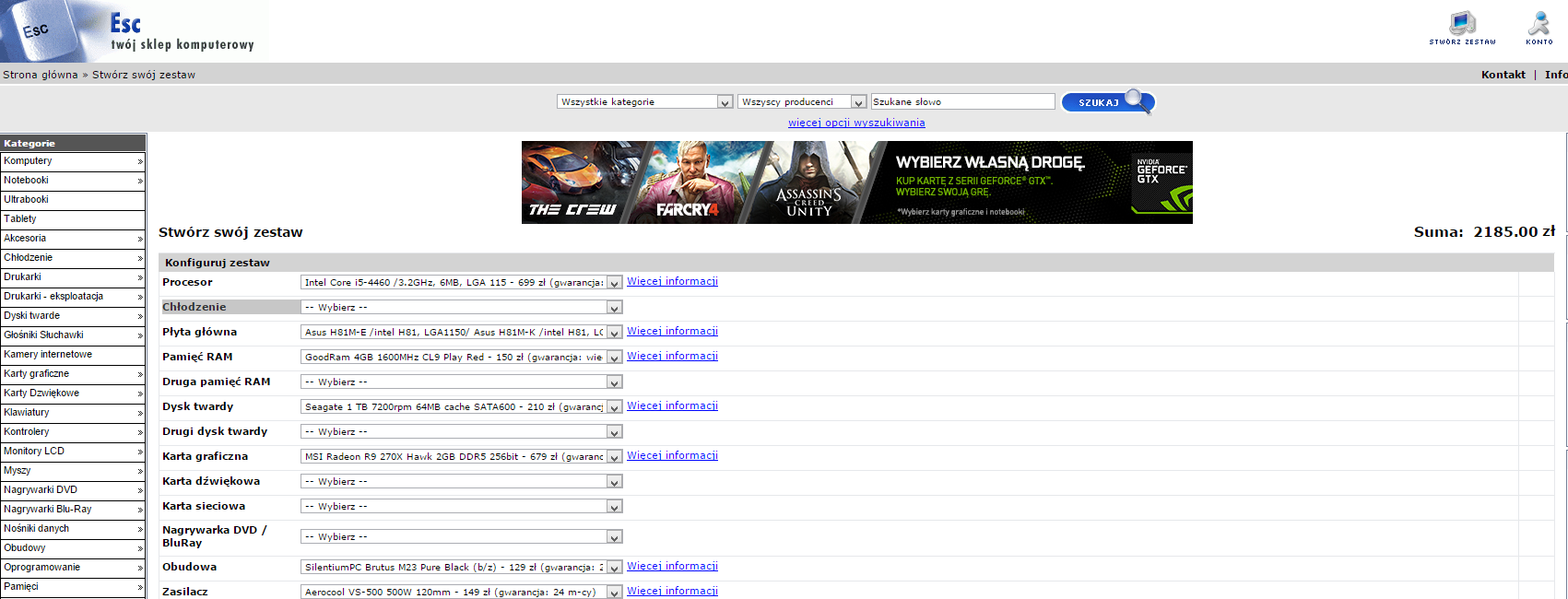Image resolution: width=1568 pixels, height=599 pixels.
Task: Open the Chłodzenie Wybierz dropdown
Action: [x=462, y=308]
